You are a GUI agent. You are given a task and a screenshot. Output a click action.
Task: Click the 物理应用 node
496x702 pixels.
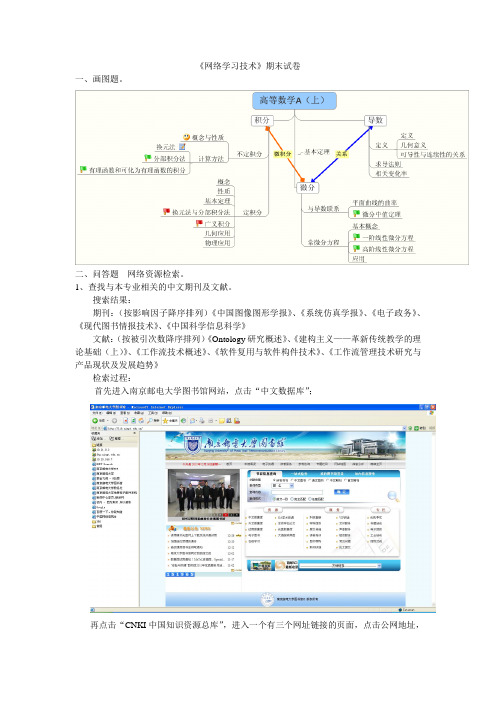point(218,243)
